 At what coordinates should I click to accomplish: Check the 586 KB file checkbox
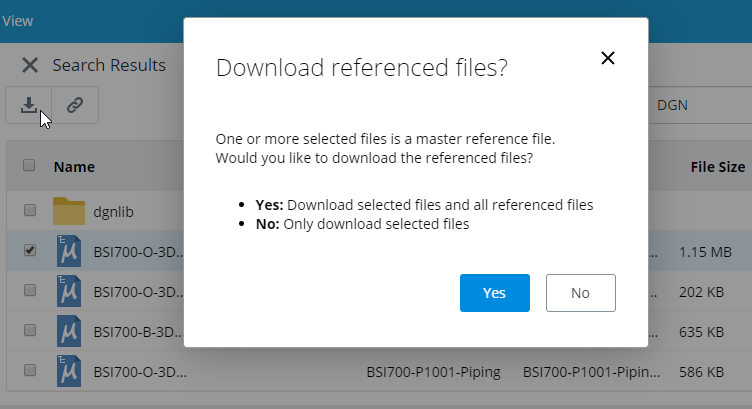tap(29, 370)
